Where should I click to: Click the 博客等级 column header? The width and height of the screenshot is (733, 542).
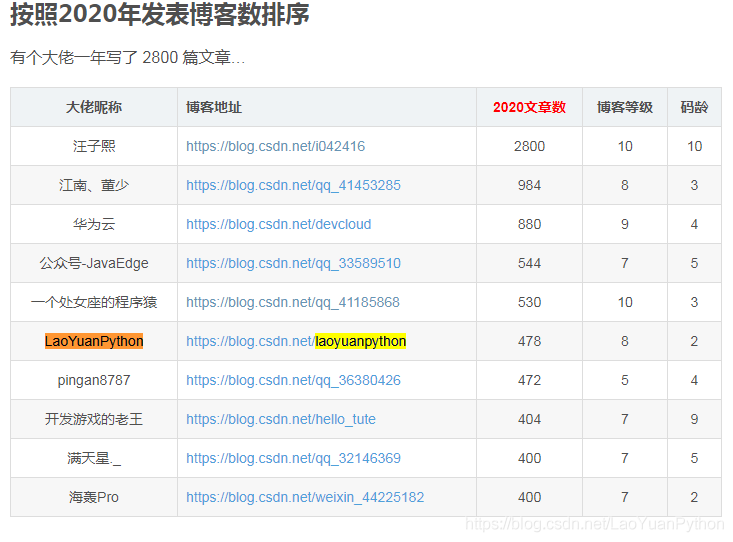coord(625,107)
